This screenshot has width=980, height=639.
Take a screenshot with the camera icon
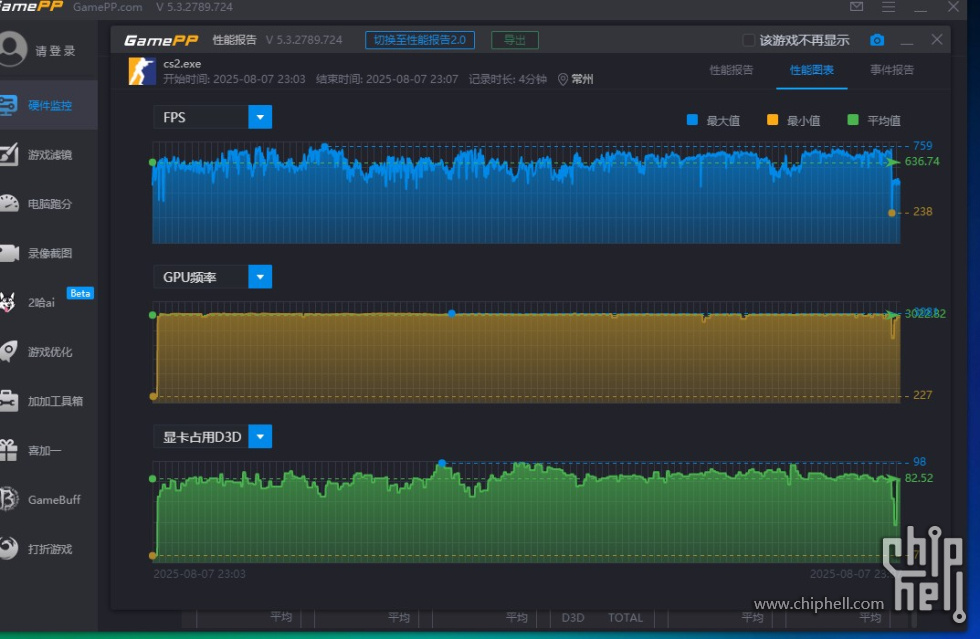877,40
